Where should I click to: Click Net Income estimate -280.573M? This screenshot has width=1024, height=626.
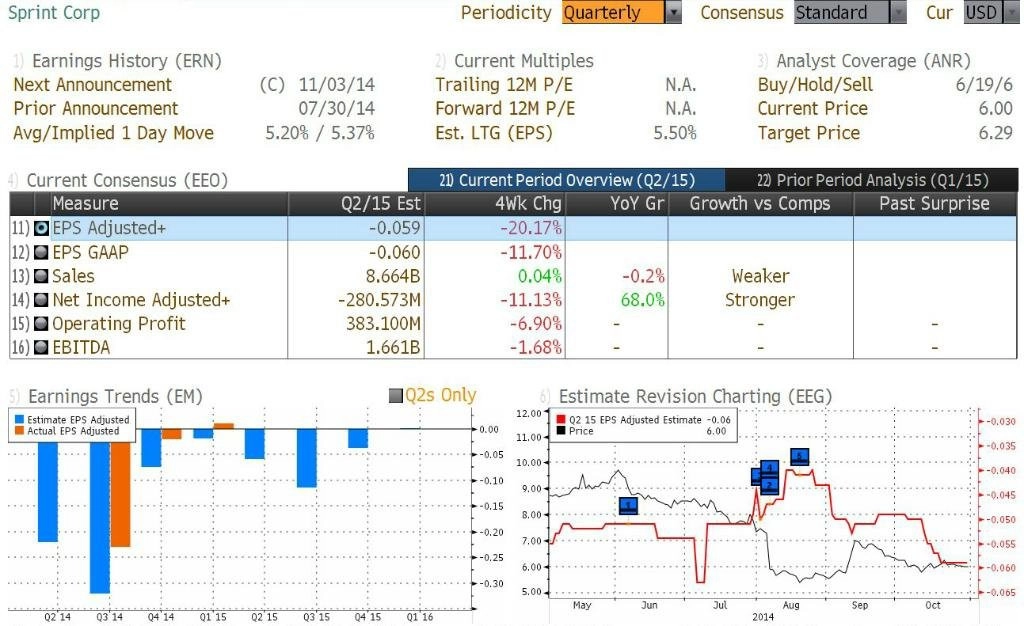point(379,300)
